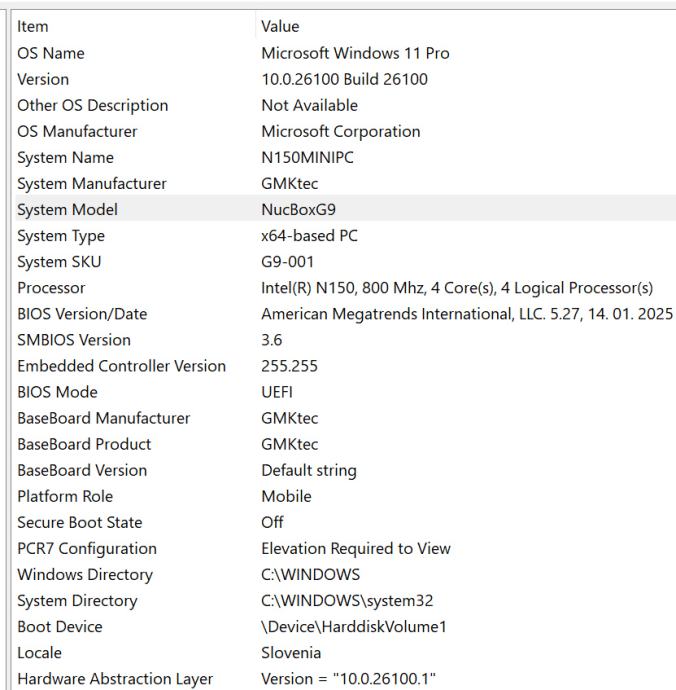Click the UEFI value
Image resolution: width=676 pixels, height=690 pixels.
[x=277, y=392]
